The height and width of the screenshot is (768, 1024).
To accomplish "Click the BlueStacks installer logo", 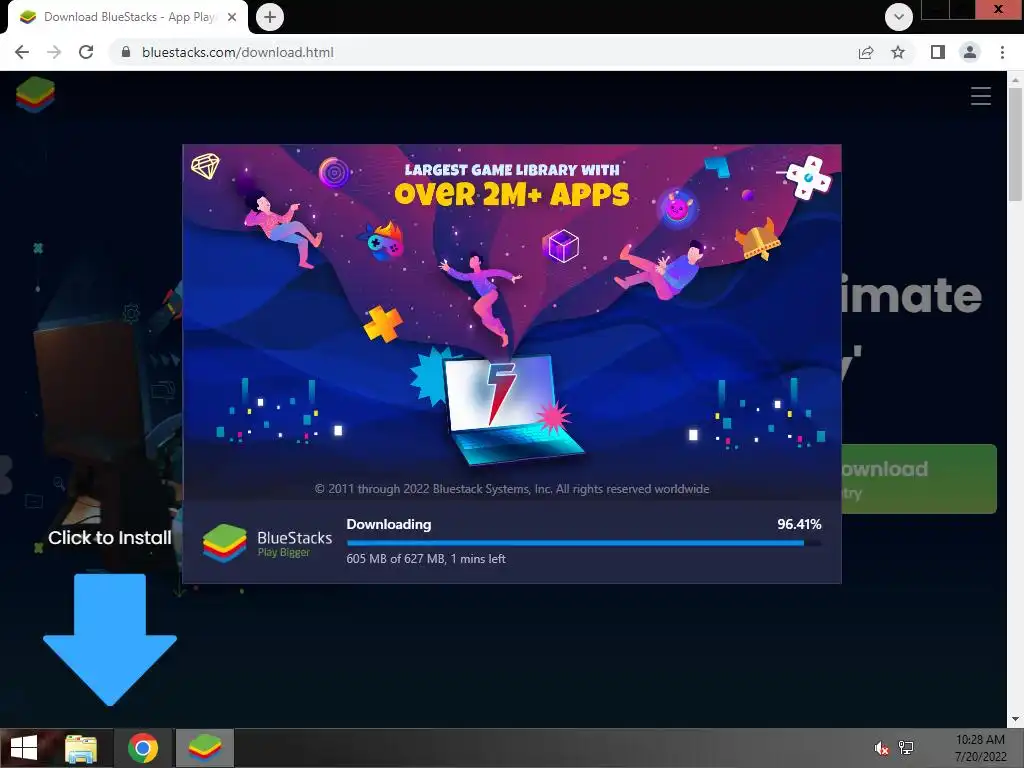I will tap(225, 543).
